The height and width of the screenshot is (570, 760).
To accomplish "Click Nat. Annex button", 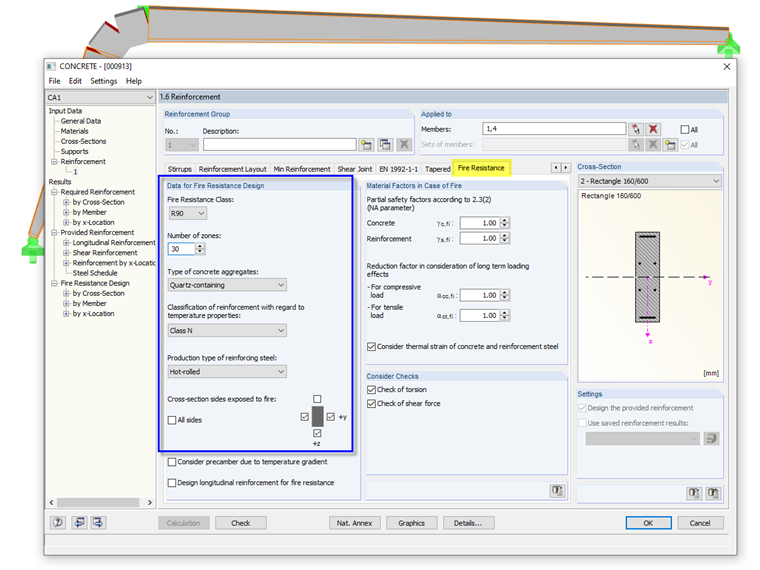I will [x=354, y=523].
